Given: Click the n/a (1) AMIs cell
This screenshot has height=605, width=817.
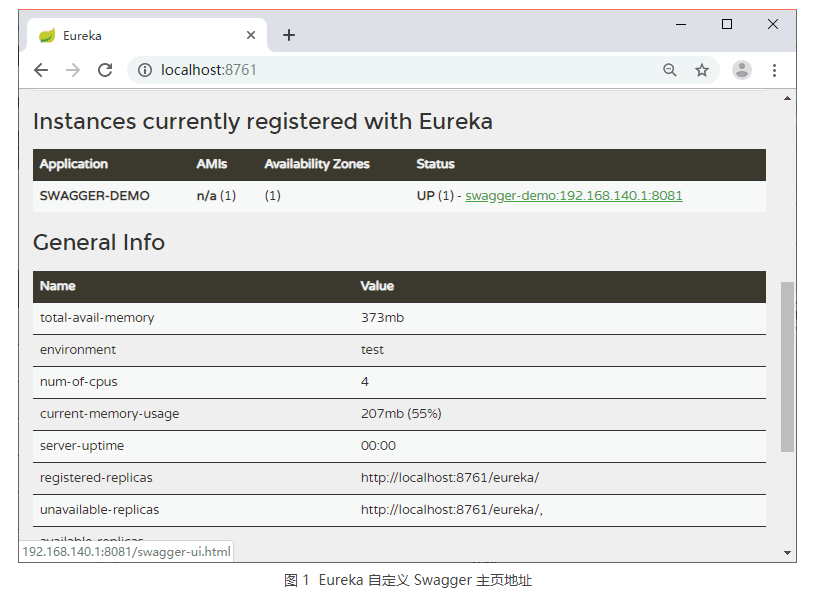Looking at the screenshot, I should click(216, 195).
